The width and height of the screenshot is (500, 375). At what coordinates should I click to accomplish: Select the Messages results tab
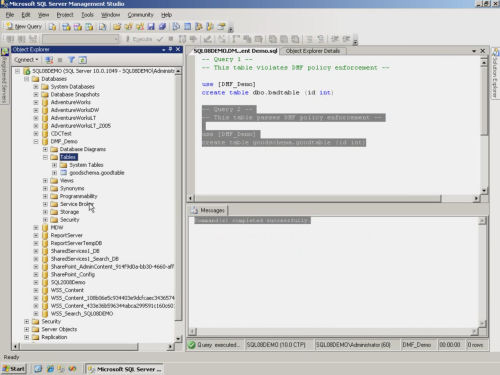click(x=208, y=210)
